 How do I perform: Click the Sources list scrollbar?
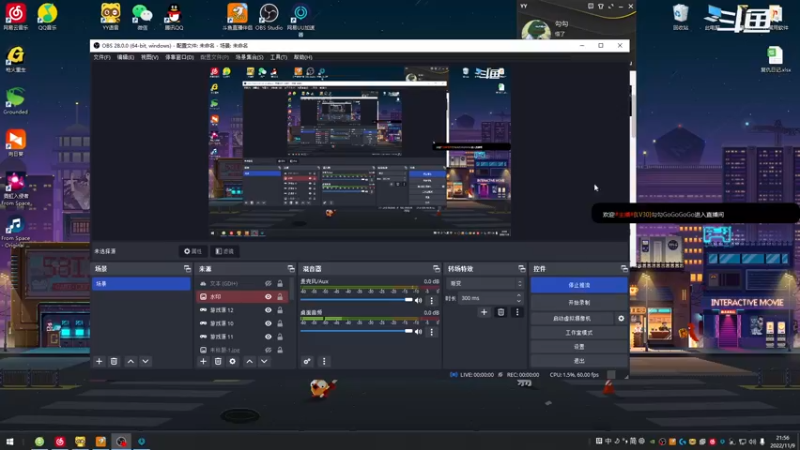point(292,289)
